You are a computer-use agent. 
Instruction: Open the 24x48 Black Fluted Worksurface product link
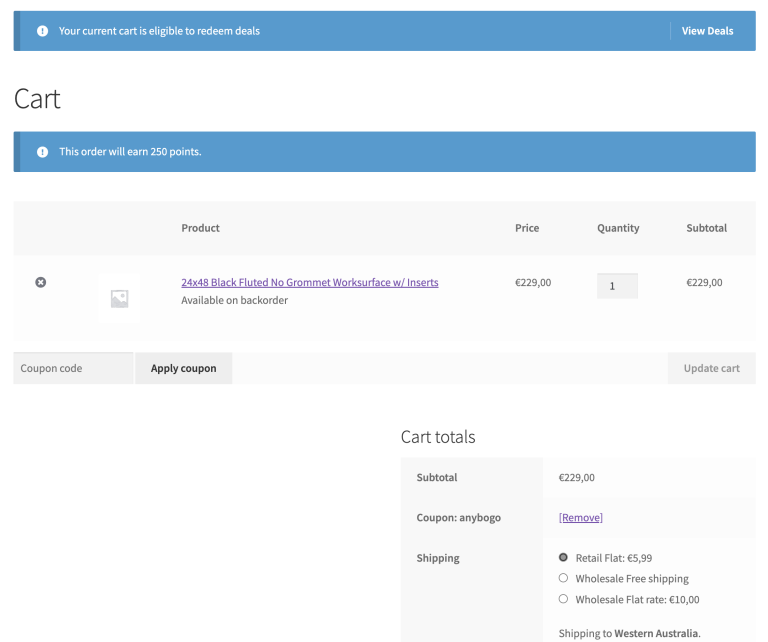[x=310, y=283]
